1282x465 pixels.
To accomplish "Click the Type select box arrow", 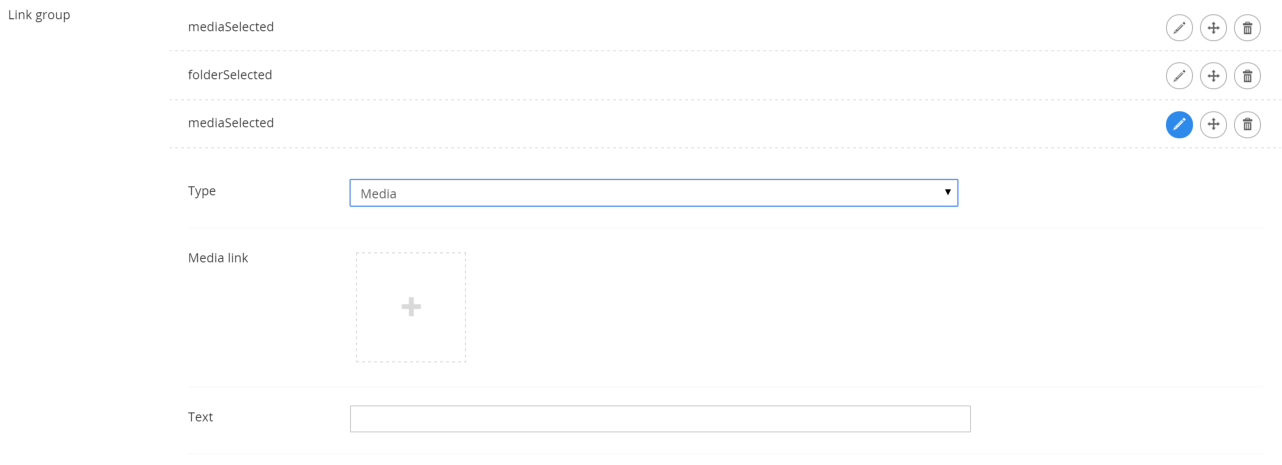I will [947, 192].
